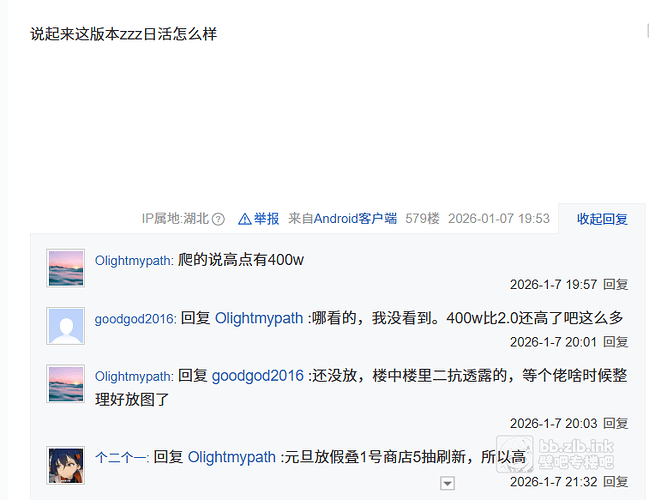Open goodgod2016's default silhouette avatar

tap(65, 326)
